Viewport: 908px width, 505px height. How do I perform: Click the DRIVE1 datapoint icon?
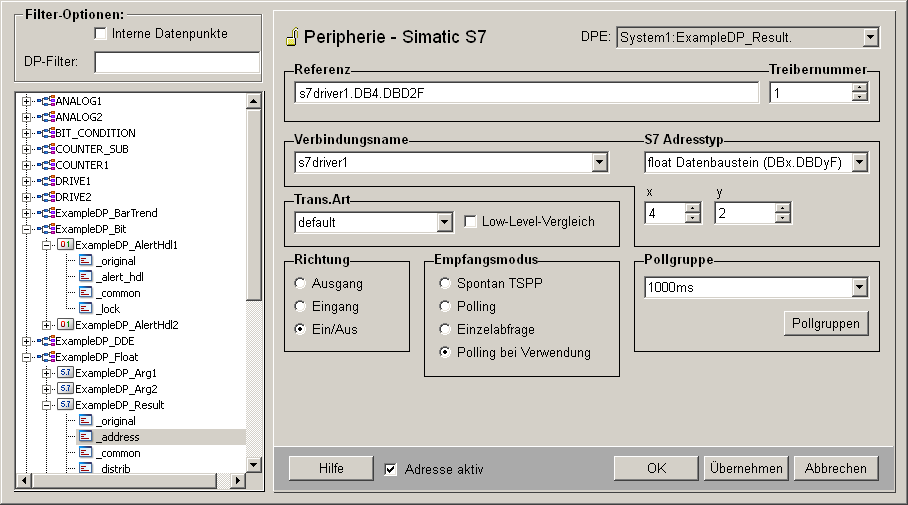[47, 181]
